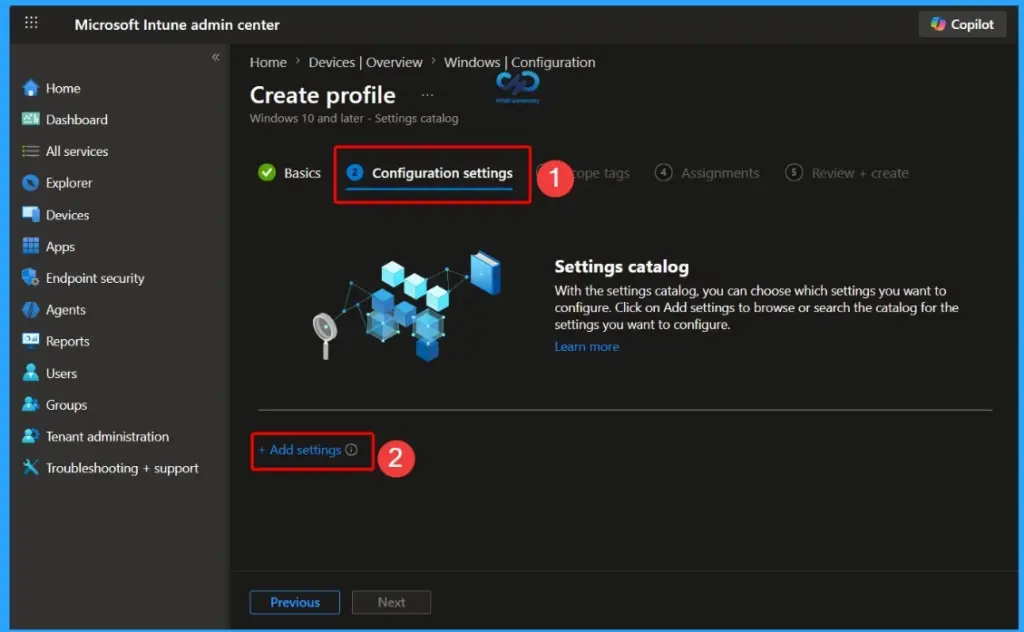Select the Configuration settings step tab
Viewport: 1024px width, 632px height.
coord(429,173)
